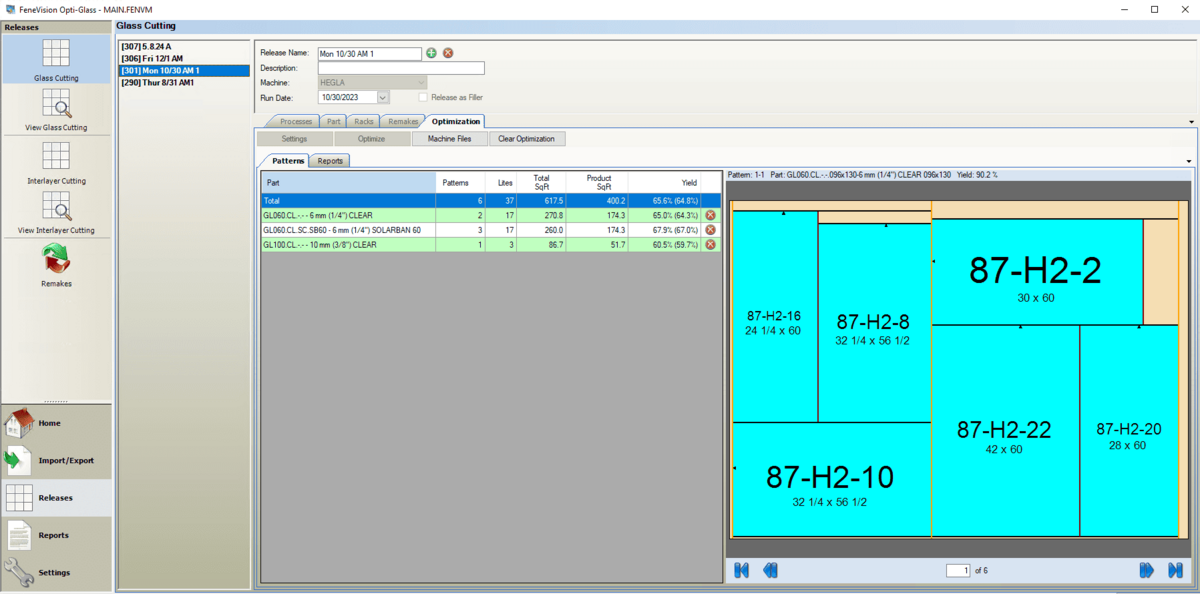Add a release using the green plus icon
1200x594 pixels.
pos(430,53)
